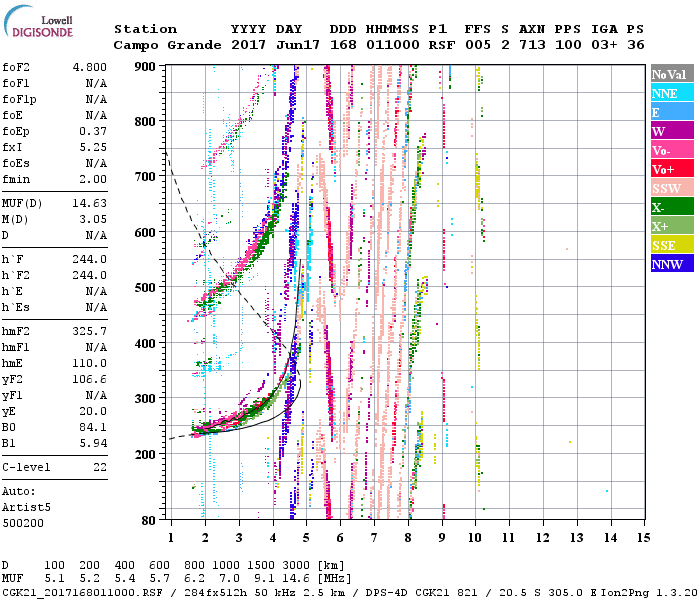This screenshot has height=600, width=700.
Task: Click the MUF(D) value 14.63
Action: [x=90, y=204]
